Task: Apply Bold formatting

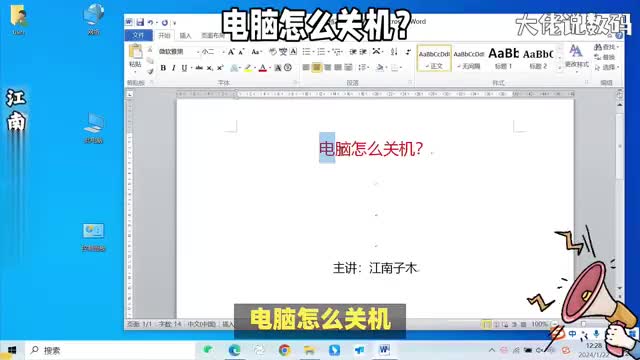Action: (163, 68)
